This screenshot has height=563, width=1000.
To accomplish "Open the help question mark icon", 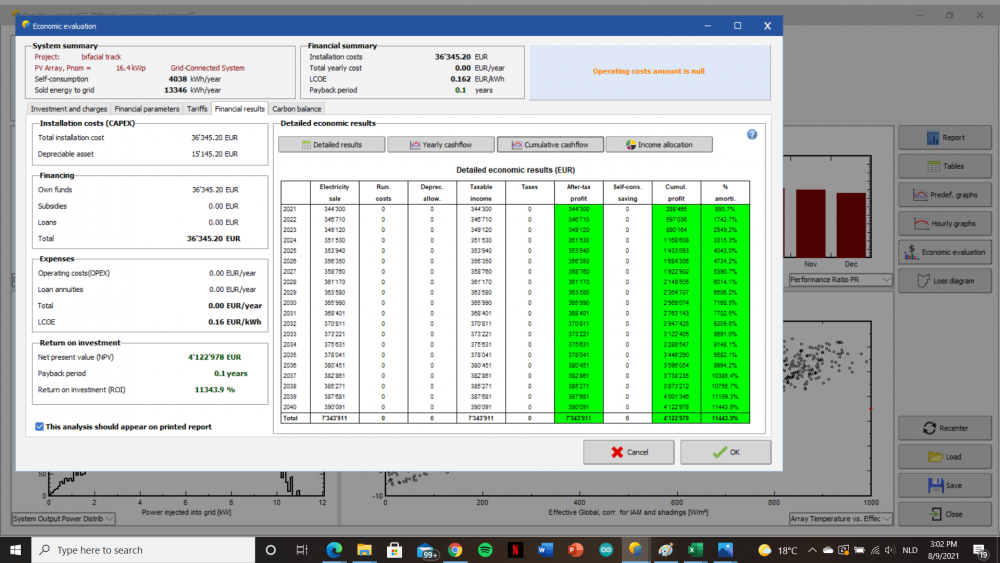I will 751,134.
